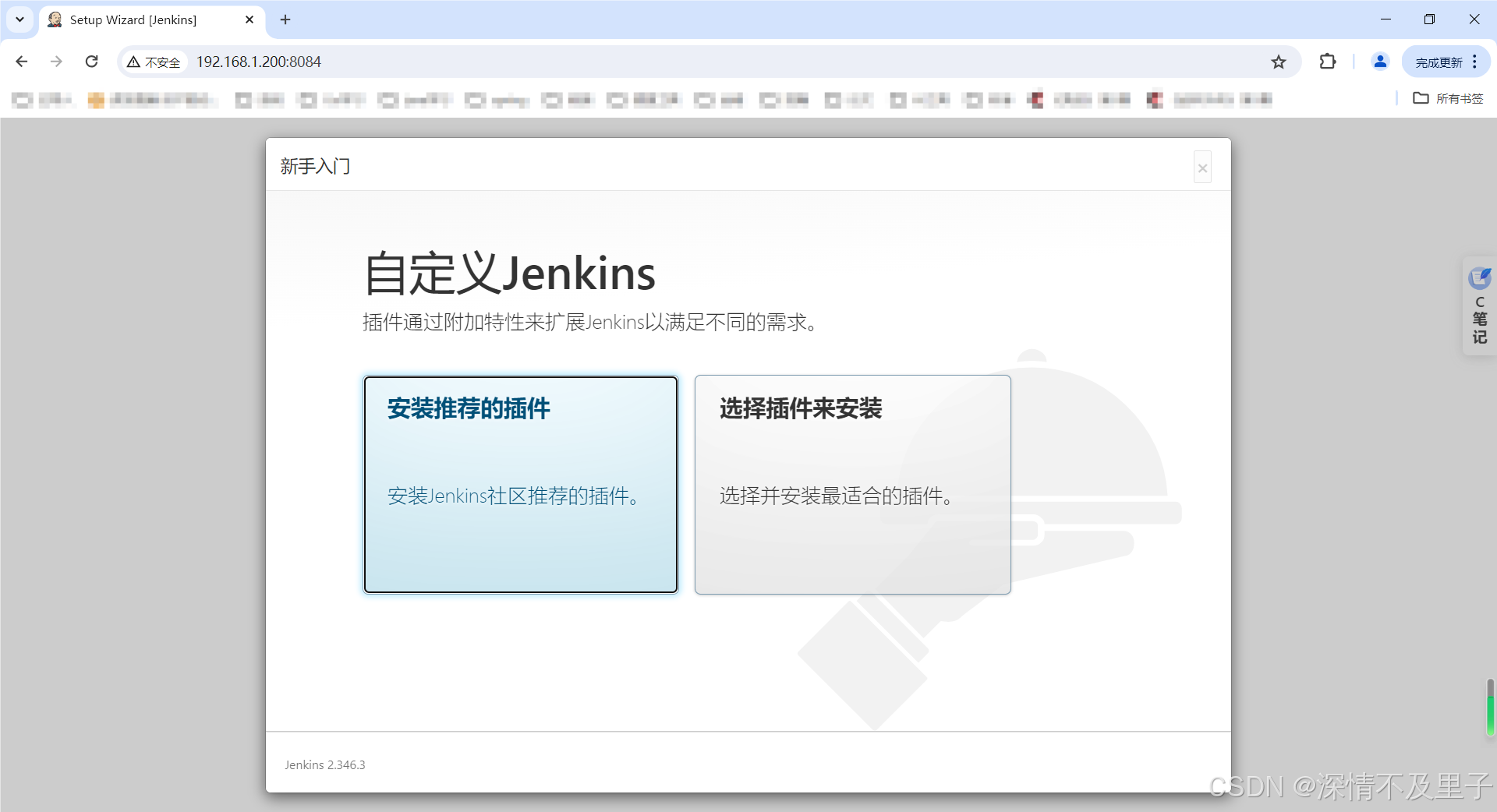Open the C笔记 side note widget
The height and width of the screenshot is (812, 1497).
pos(1480,307)
